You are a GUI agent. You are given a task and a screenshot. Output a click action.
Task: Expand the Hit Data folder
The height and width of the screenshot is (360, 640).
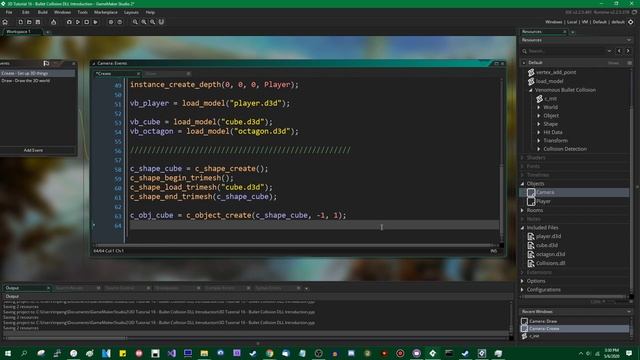coord(539,132)
